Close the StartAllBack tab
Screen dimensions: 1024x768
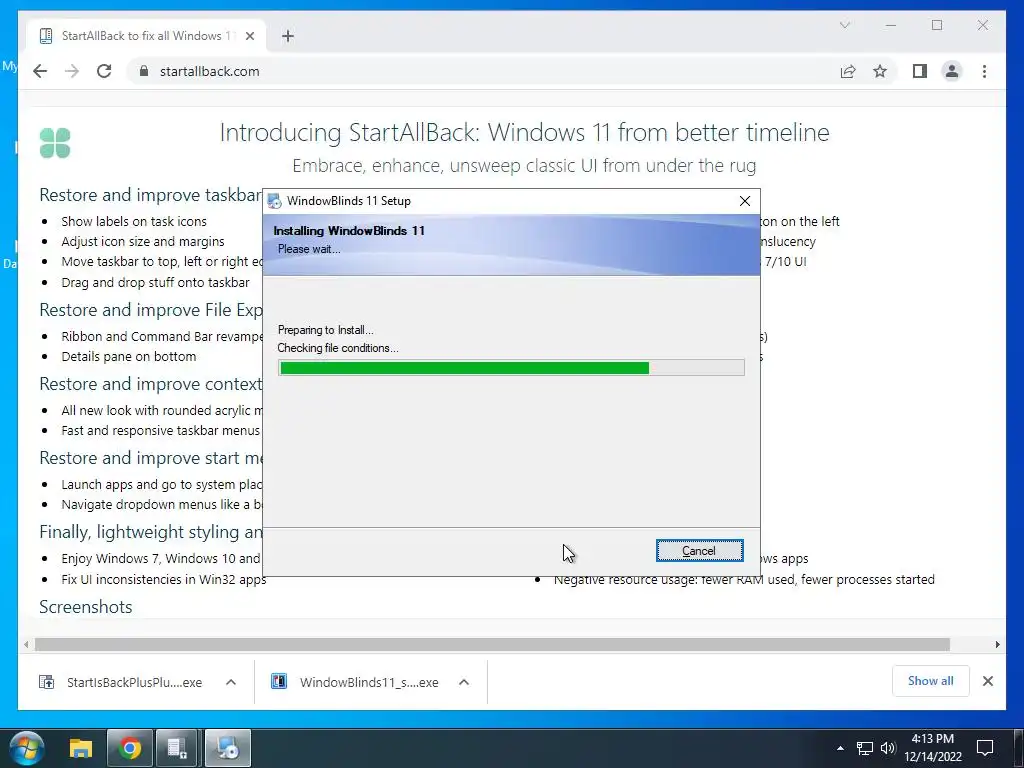click(249, 36)
